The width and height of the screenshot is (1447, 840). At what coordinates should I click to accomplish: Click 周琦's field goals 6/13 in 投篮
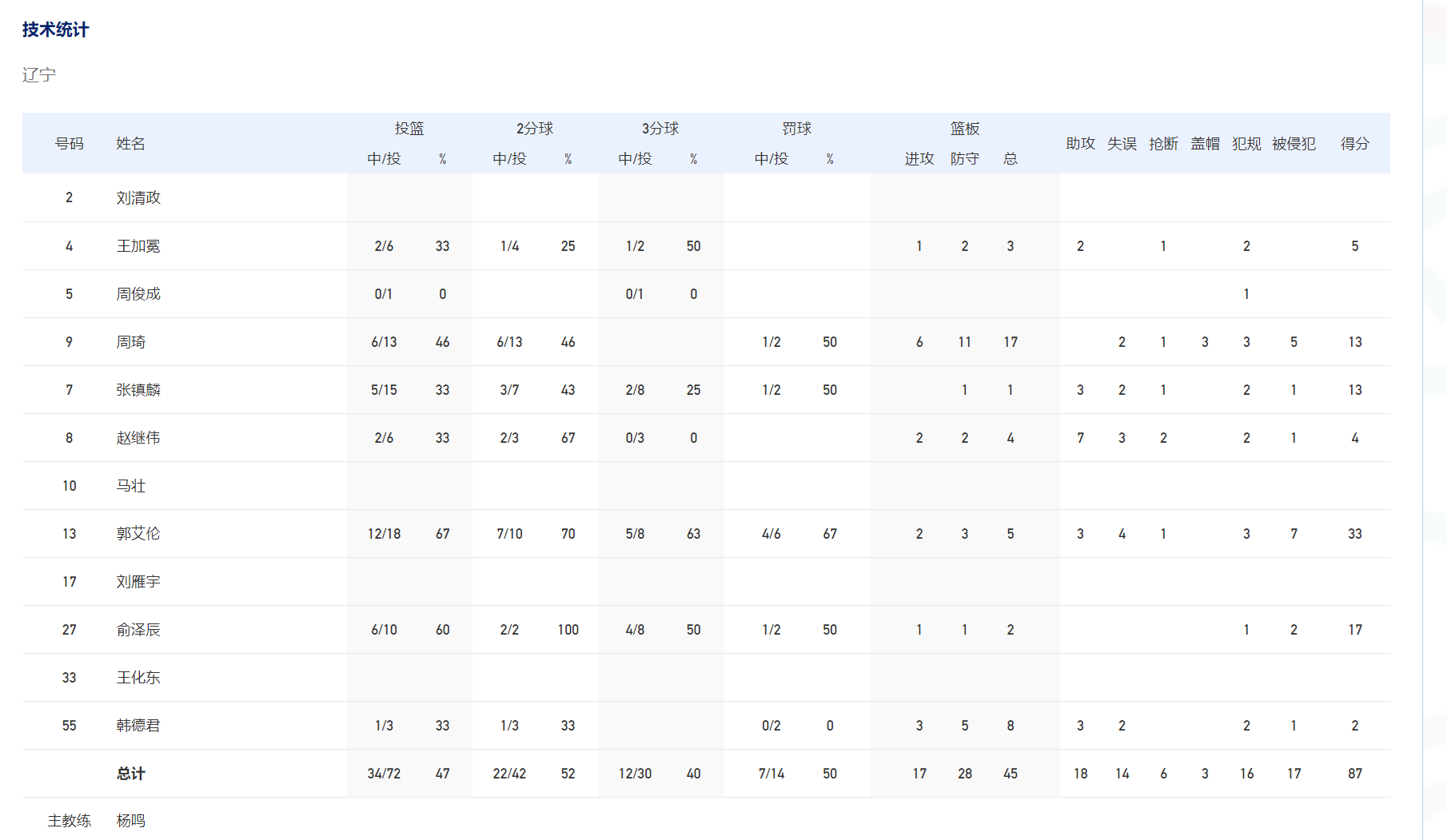(x=384, y=342)
